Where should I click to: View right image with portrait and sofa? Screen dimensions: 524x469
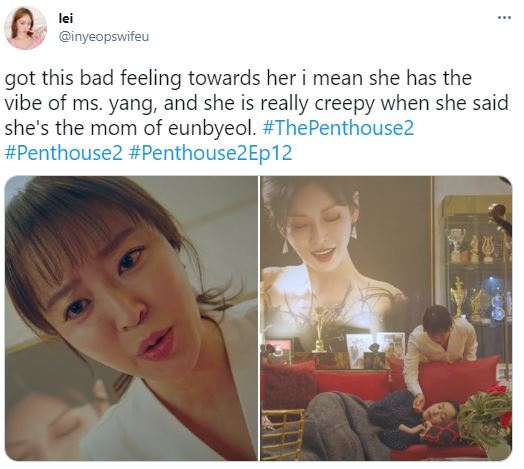tap(386, 318)
